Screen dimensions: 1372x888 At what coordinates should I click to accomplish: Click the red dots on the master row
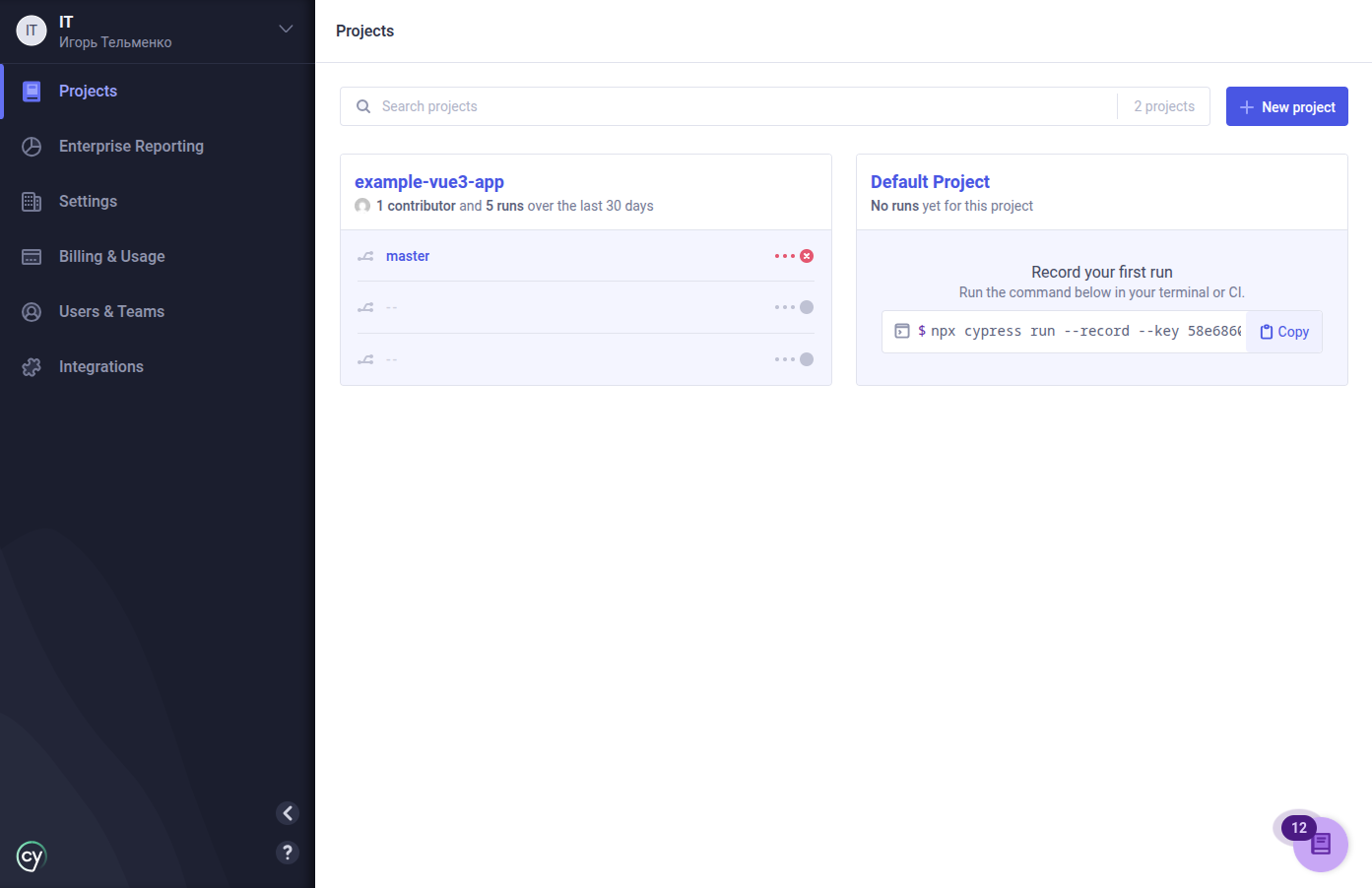[x=785, y=256]
